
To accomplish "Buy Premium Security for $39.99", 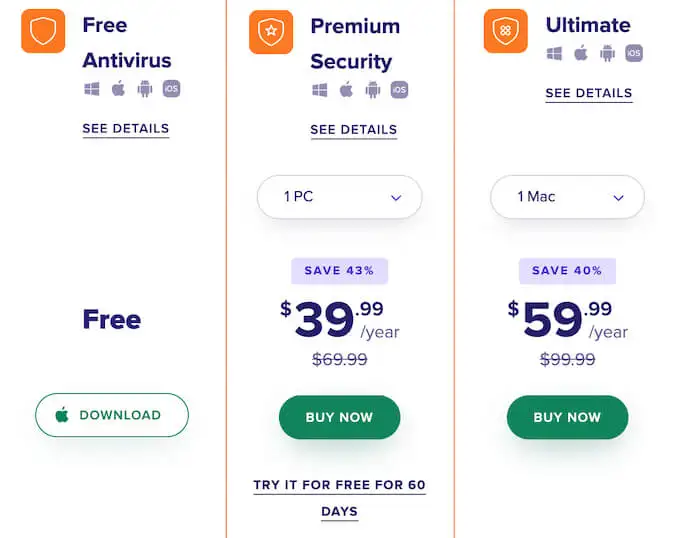I will pos(340,417).
